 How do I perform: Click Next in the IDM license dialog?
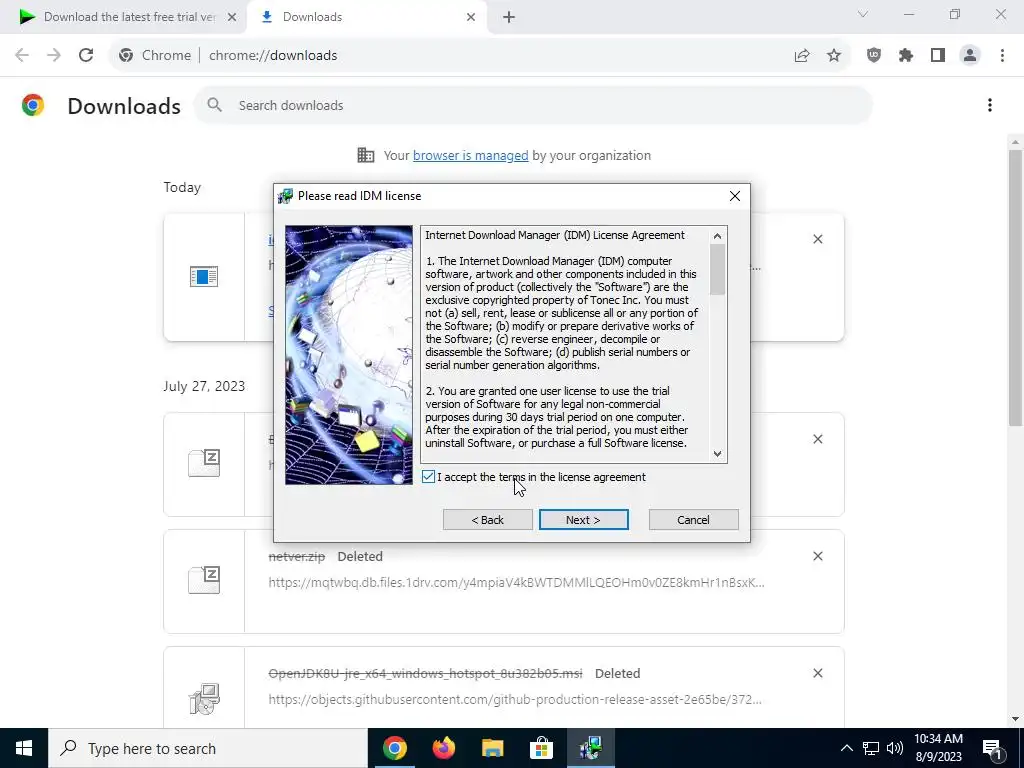pos(583,520)
